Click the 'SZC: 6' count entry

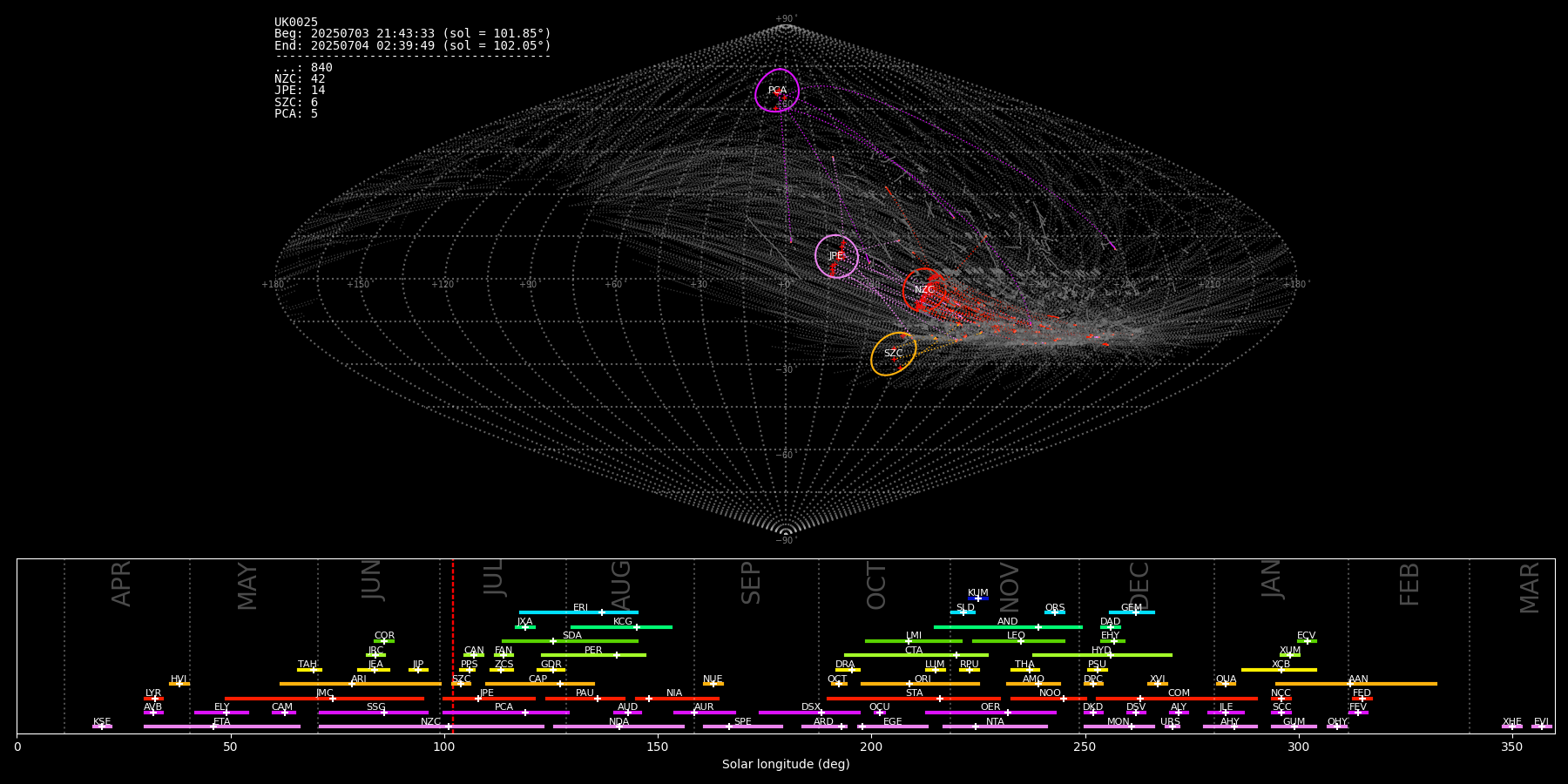pos(296,103)
